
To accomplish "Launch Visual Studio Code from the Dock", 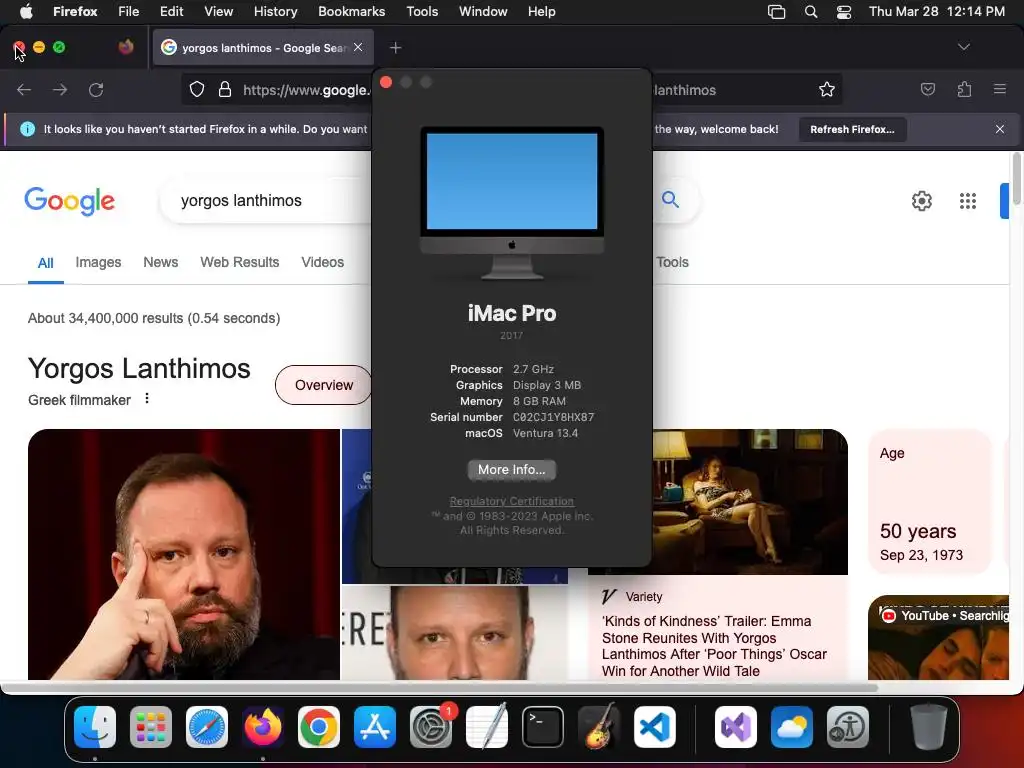I will pos(654,727).
